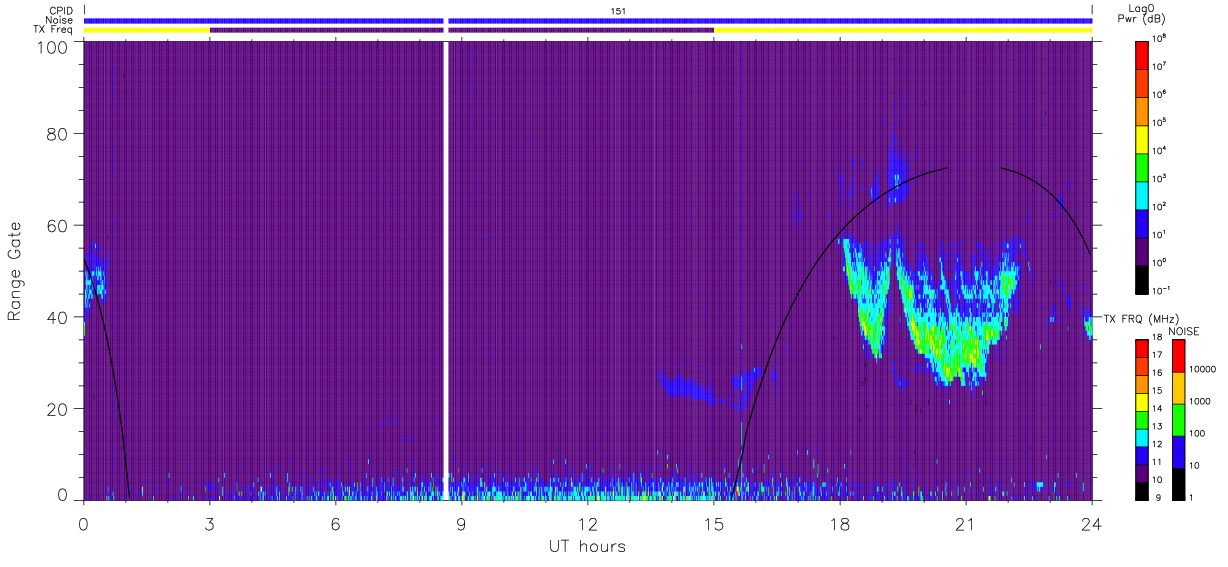1228x567 pixels.
Task: Click the yellow segment of the TX FRQ colorbar
Action: [1141, 402]
